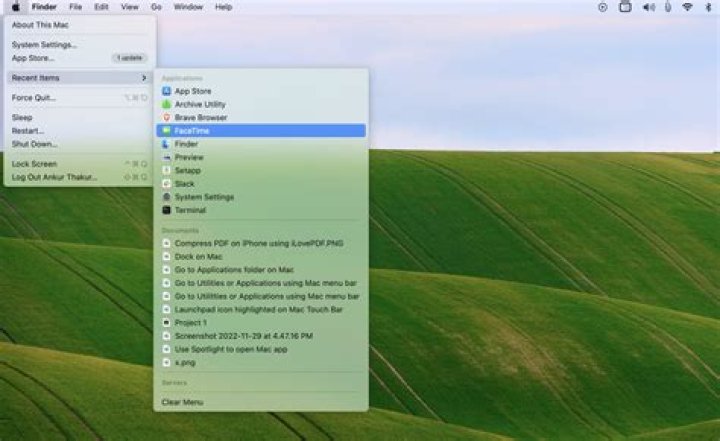
Task: Click the Bluetooth icon in menu bar
Action: (x=708, y=7)
